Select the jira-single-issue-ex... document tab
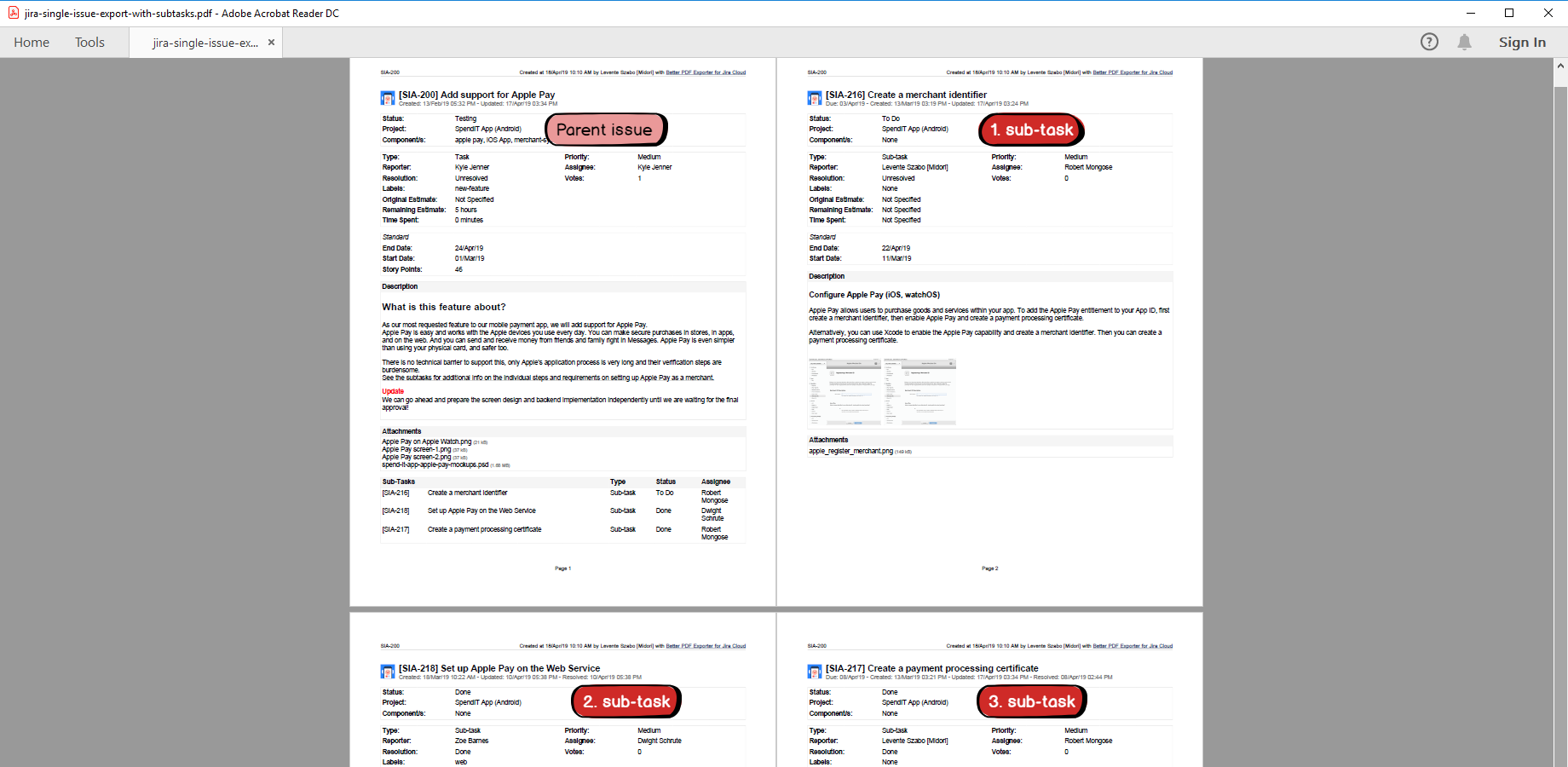Viewport: 1568px width, 767px height. 205,43
